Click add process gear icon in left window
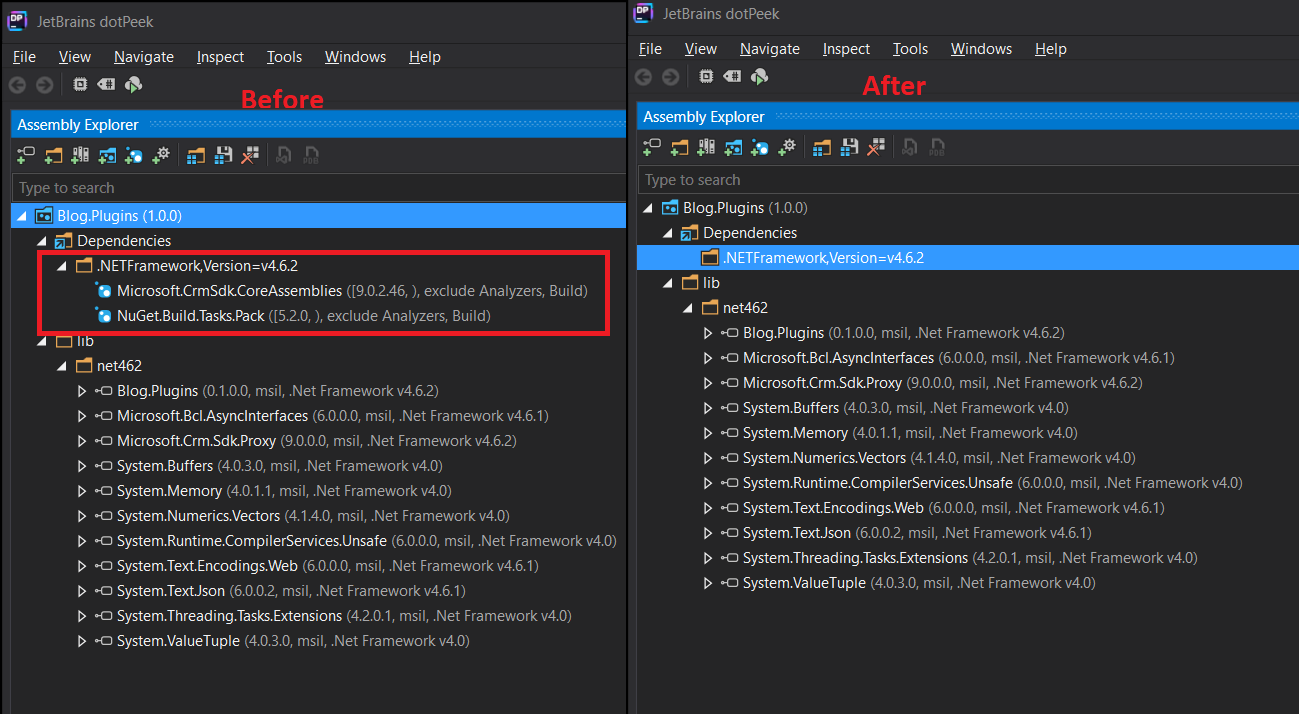 click(x=162, y=155)
